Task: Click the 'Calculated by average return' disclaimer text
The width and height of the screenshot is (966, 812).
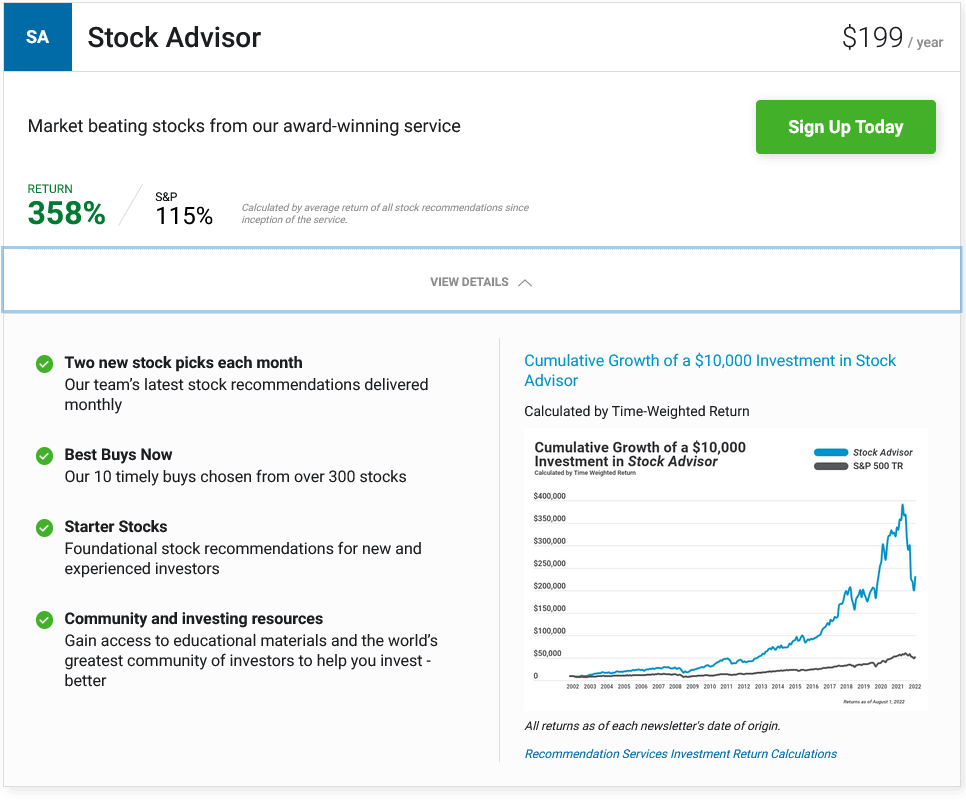Action: [385, 213]
